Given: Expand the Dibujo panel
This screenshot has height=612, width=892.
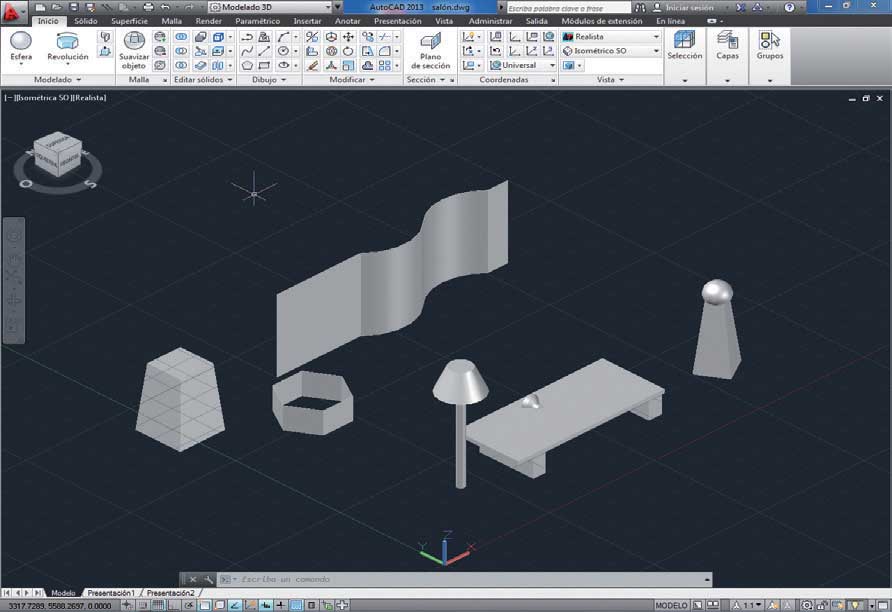Looking at the screenshot, I should [x=269, y=80].
